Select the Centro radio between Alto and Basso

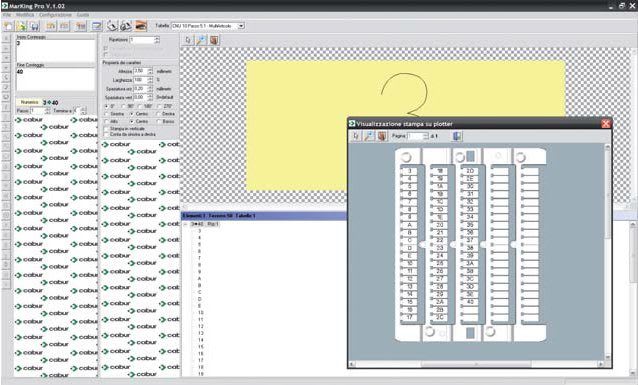click(x=132, y=122)
